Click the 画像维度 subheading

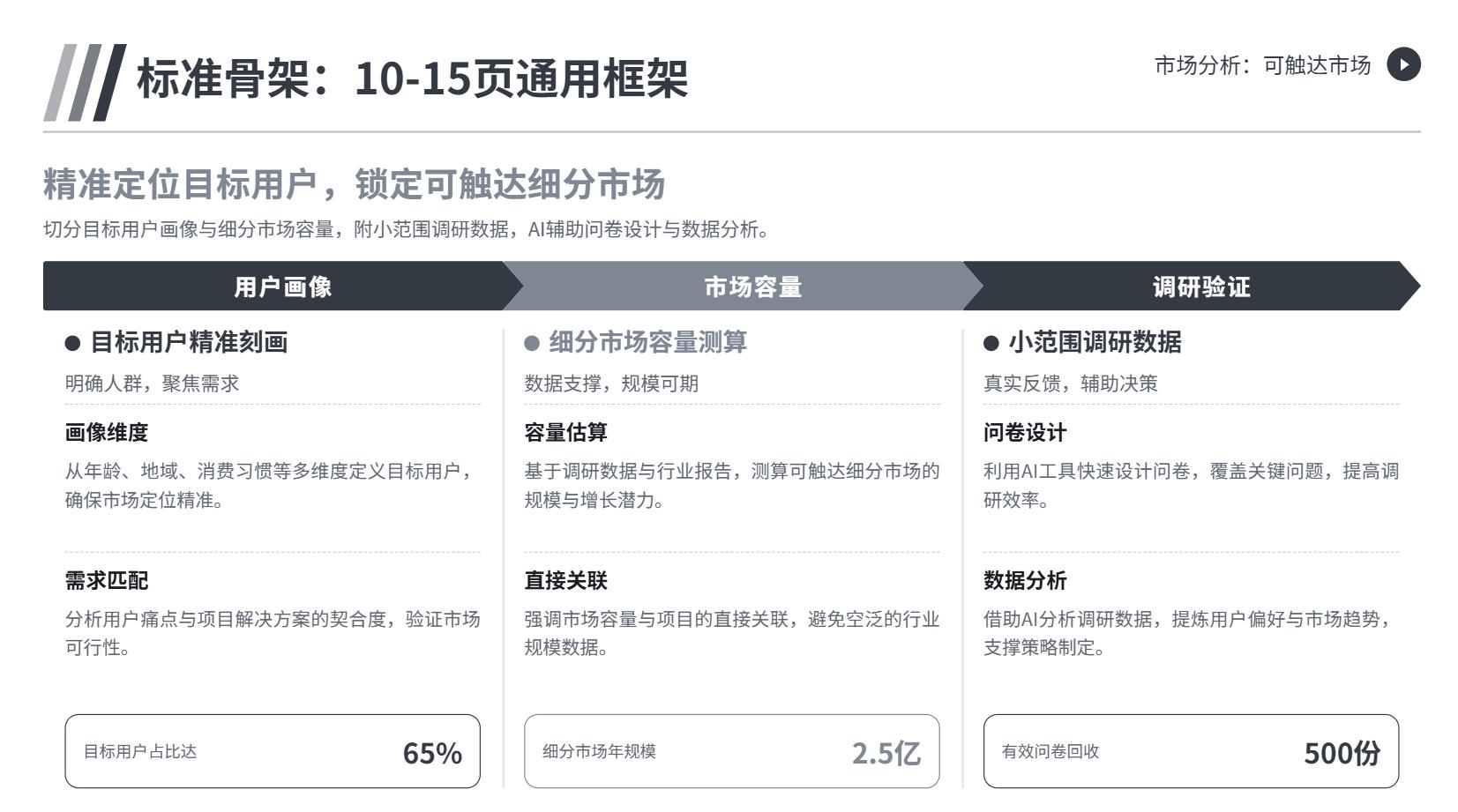(107, 432)
